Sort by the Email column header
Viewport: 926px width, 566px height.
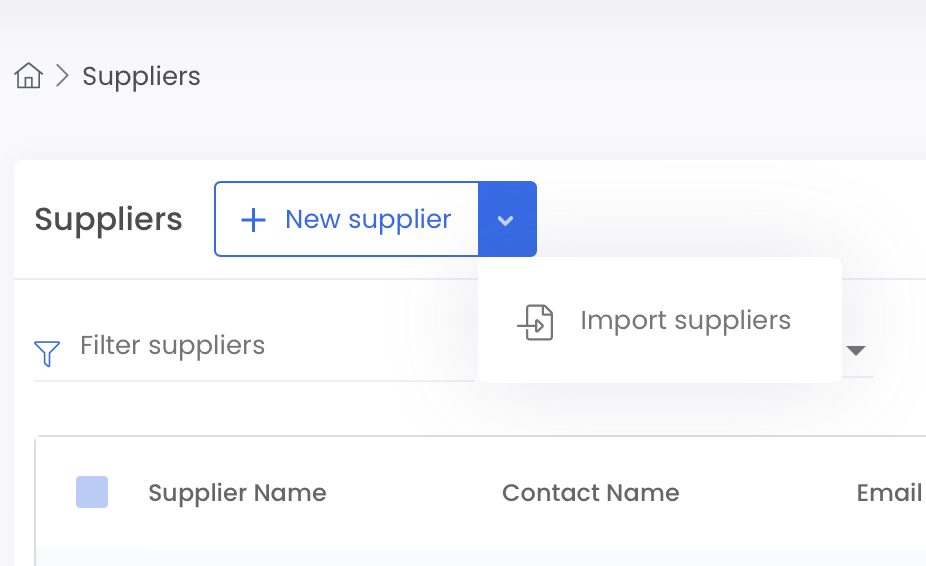pyautogui.click(x=889, y=493)
